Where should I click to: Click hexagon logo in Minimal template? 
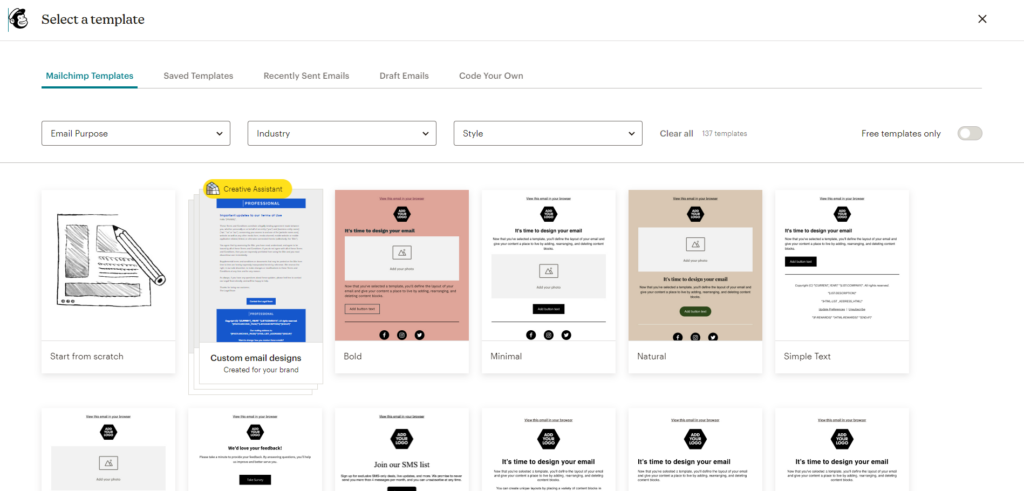(549, 214)
